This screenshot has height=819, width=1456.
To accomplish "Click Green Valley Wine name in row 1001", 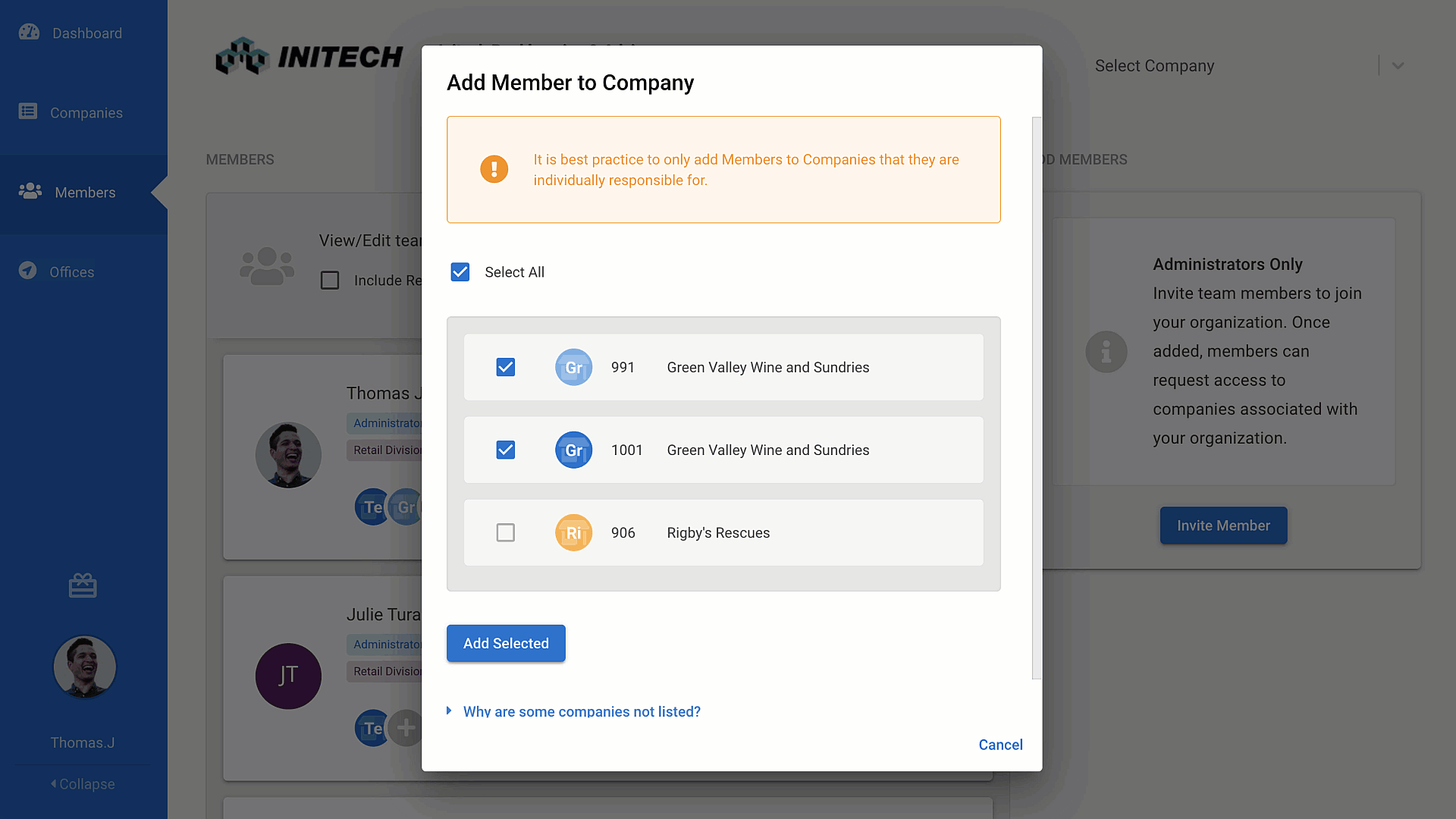I will coord(768,450).
